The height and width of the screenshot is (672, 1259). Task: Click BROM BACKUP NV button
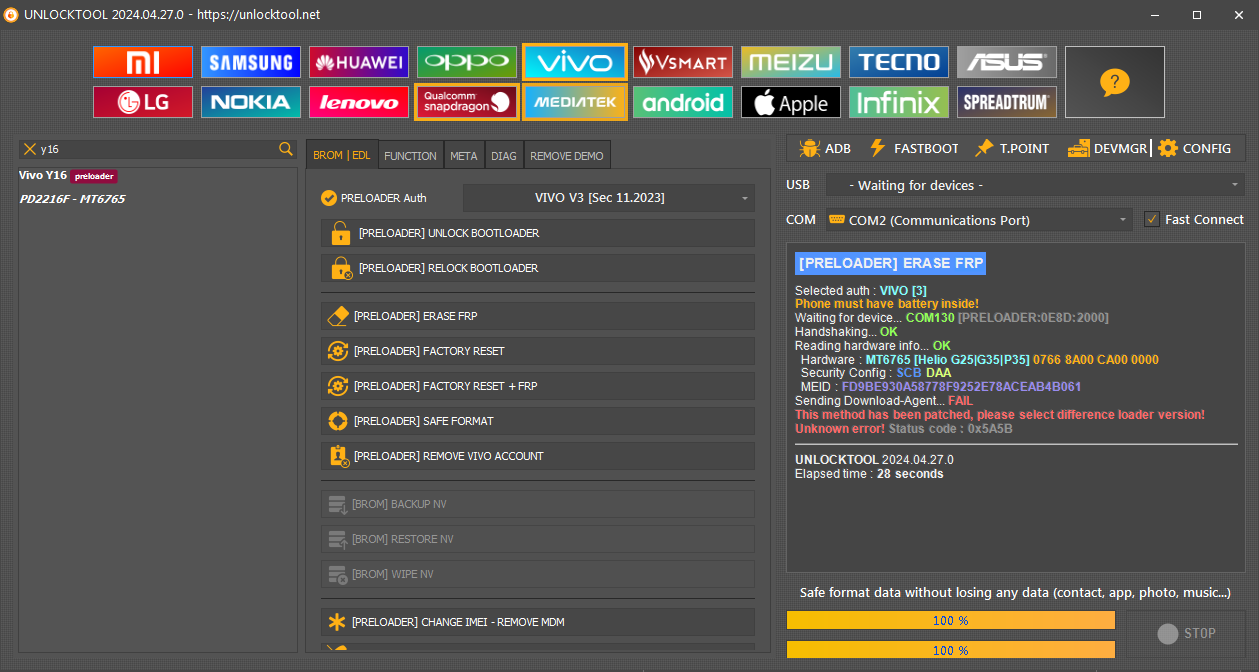(538, 504)
